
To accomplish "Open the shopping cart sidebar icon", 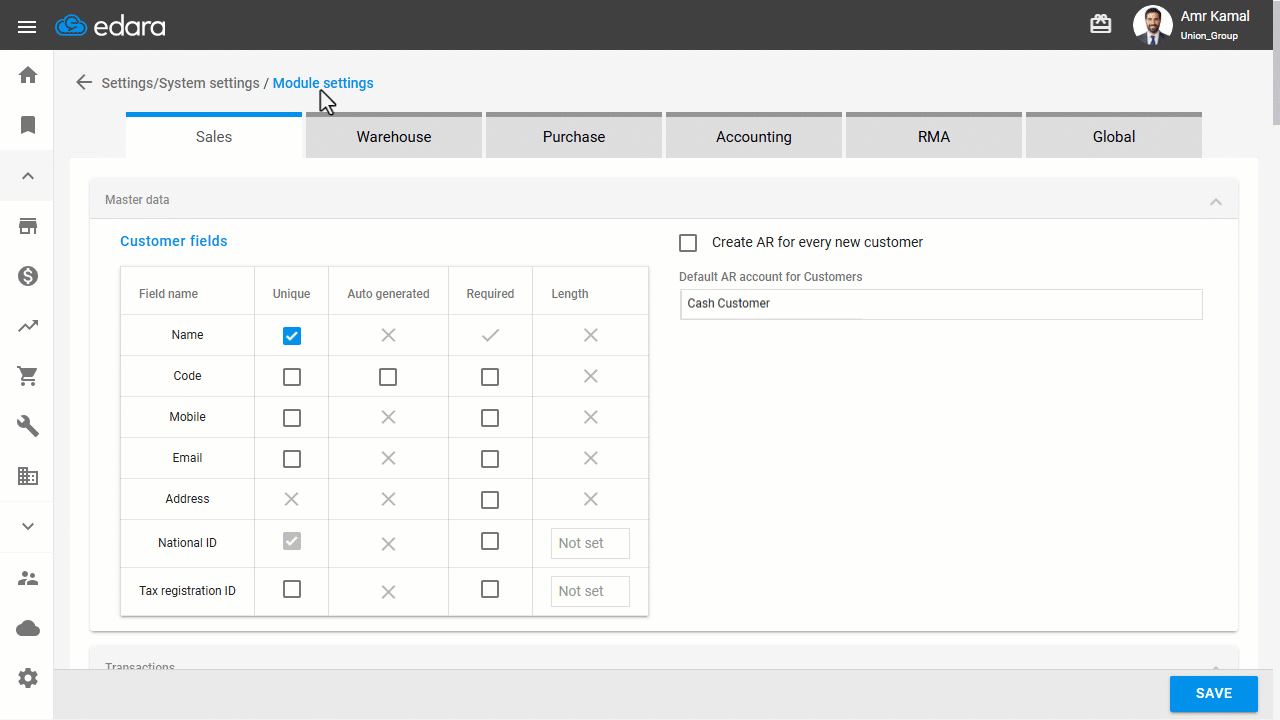I will point(28,376).
